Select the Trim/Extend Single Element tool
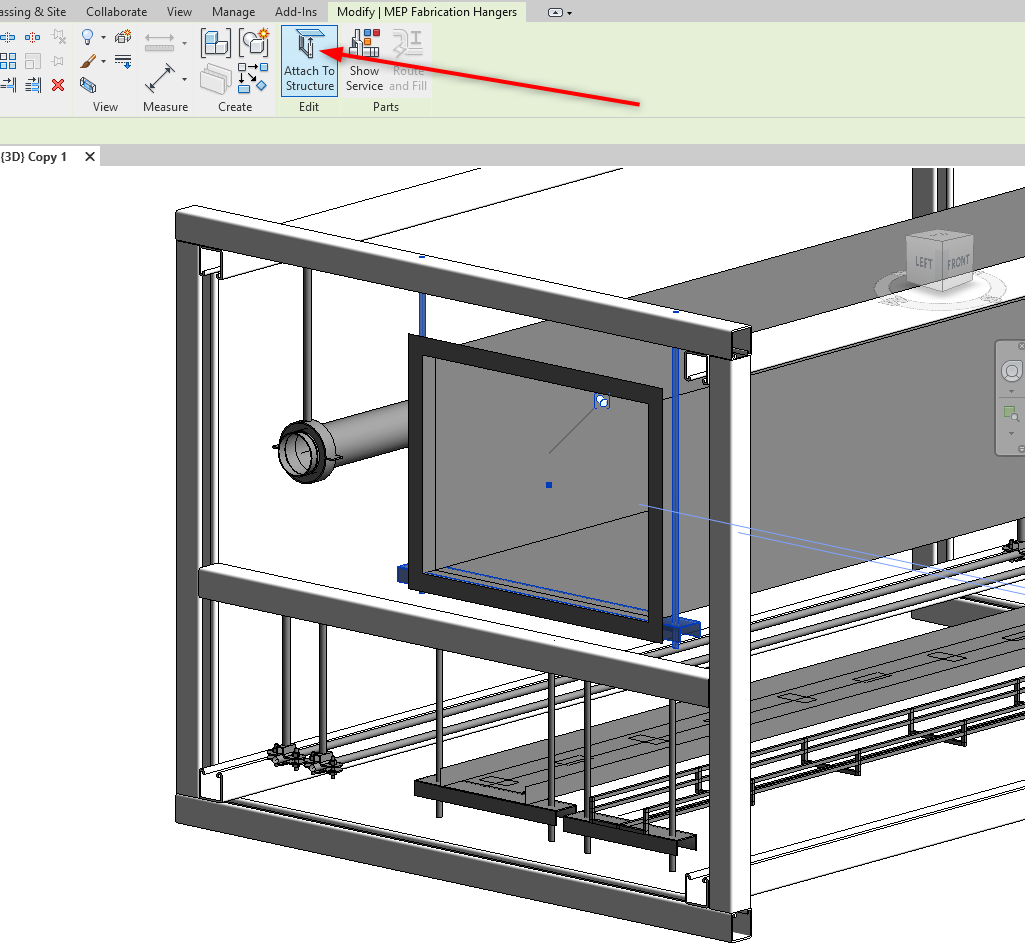This screenshot has width=1025, height=945. [8, 85]
